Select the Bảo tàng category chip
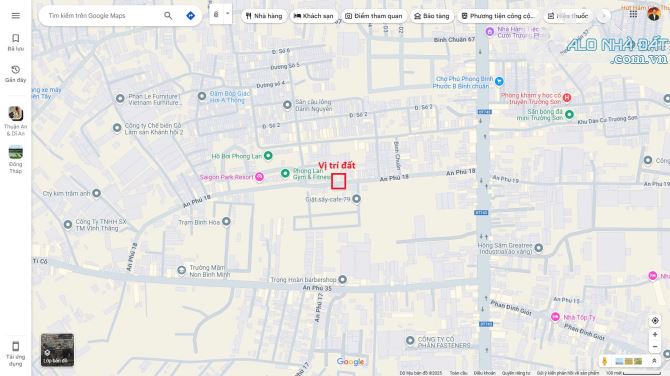The image size is (670, 376). 432,16
